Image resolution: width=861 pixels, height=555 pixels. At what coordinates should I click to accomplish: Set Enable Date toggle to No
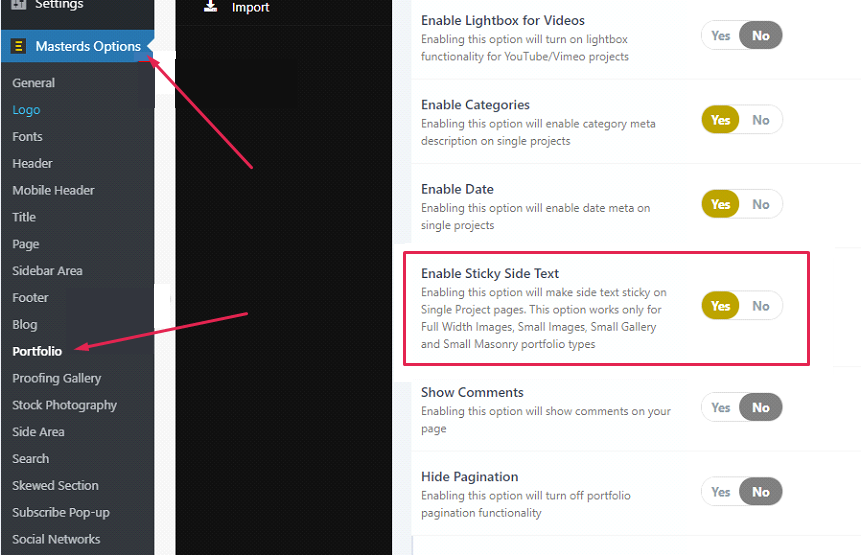(x=761, y=205)
